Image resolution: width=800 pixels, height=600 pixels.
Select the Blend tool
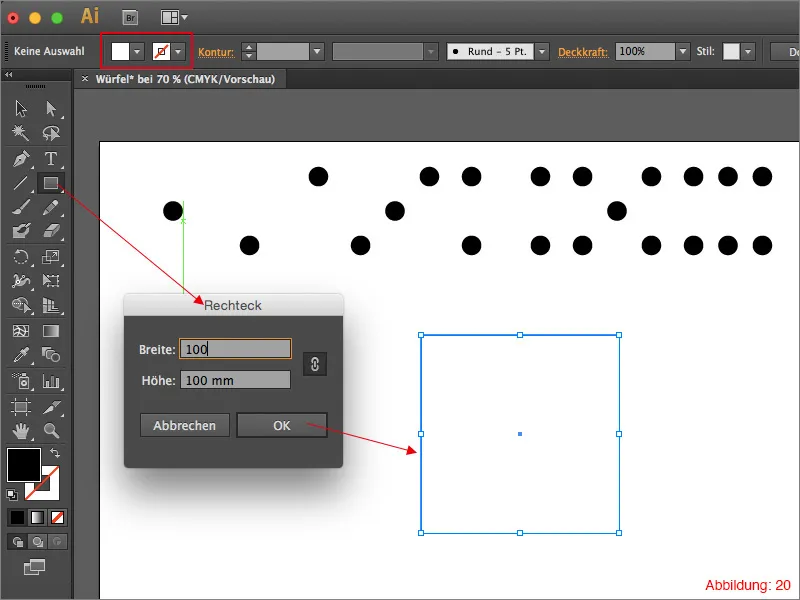pyautogui.click(x=51, y=355)
